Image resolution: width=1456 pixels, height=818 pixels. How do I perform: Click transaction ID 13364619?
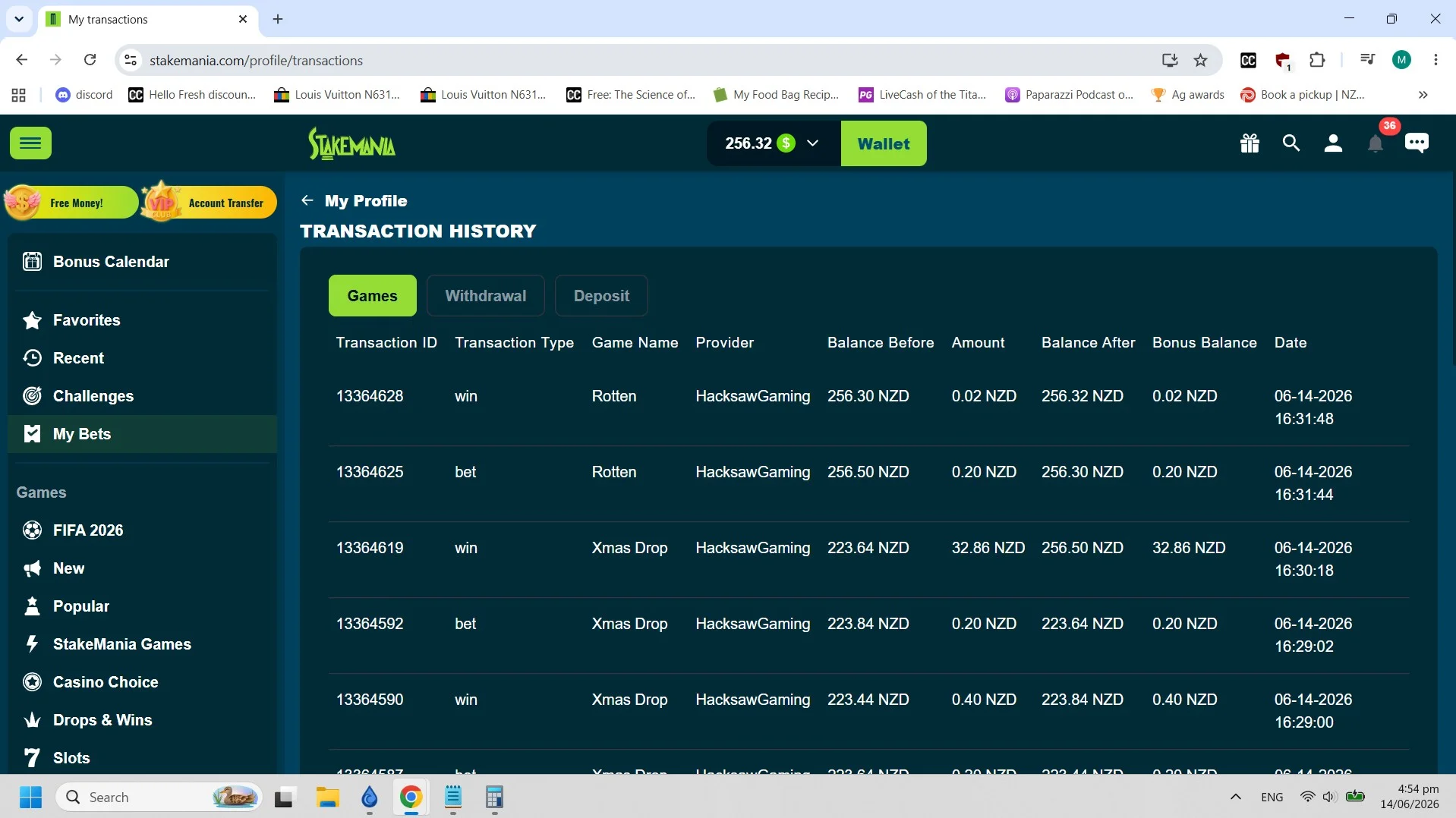tap(370, 548)
